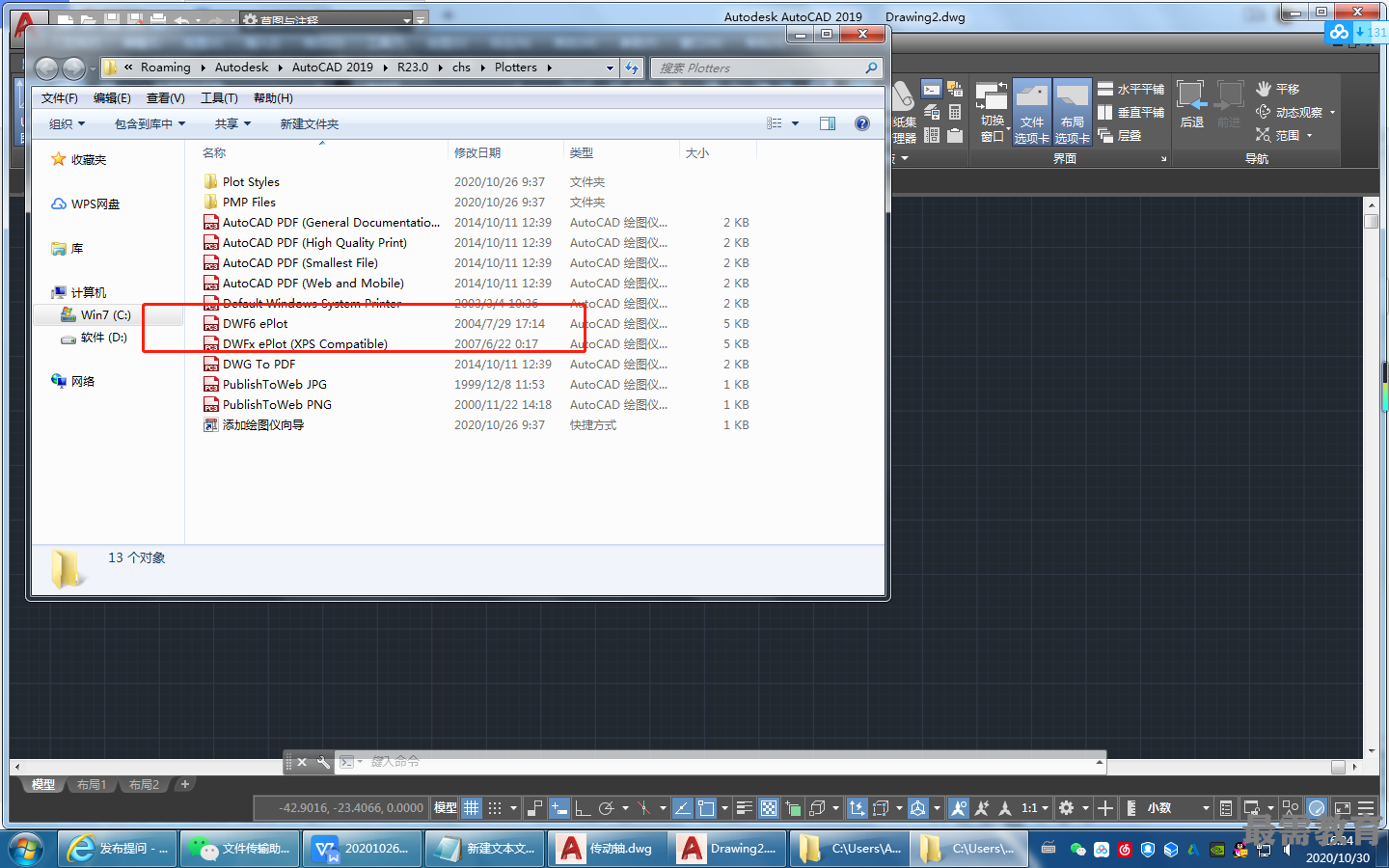Viewport: 1389px width, 868px height.
Task: Toggle polar tracking in status bar
Action: [x=606, y=808]
